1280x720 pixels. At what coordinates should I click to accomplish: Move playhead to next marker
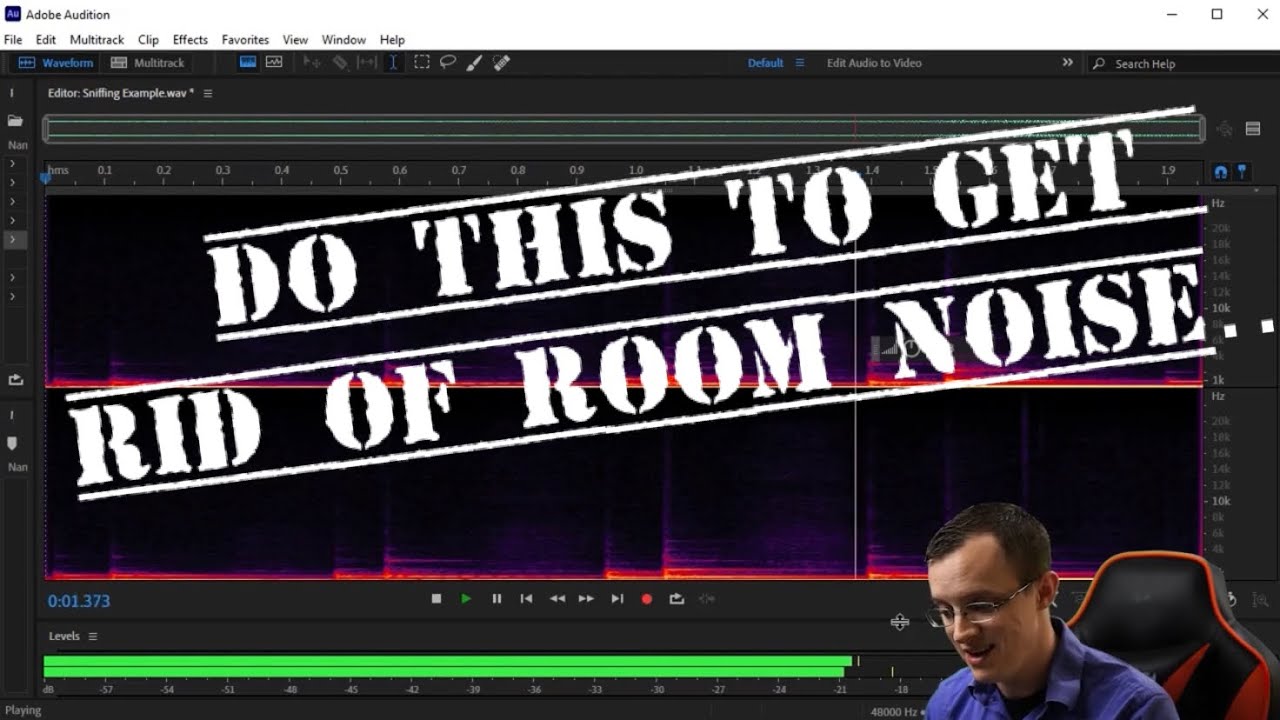pos(617,599)
